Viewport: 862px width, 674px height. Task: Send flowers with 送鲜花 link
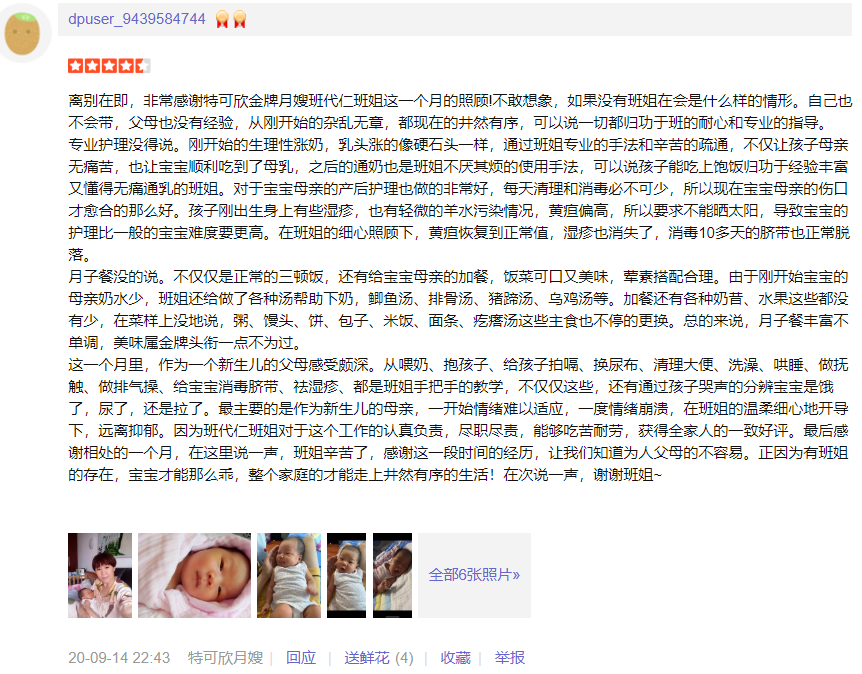click(367, 658)
